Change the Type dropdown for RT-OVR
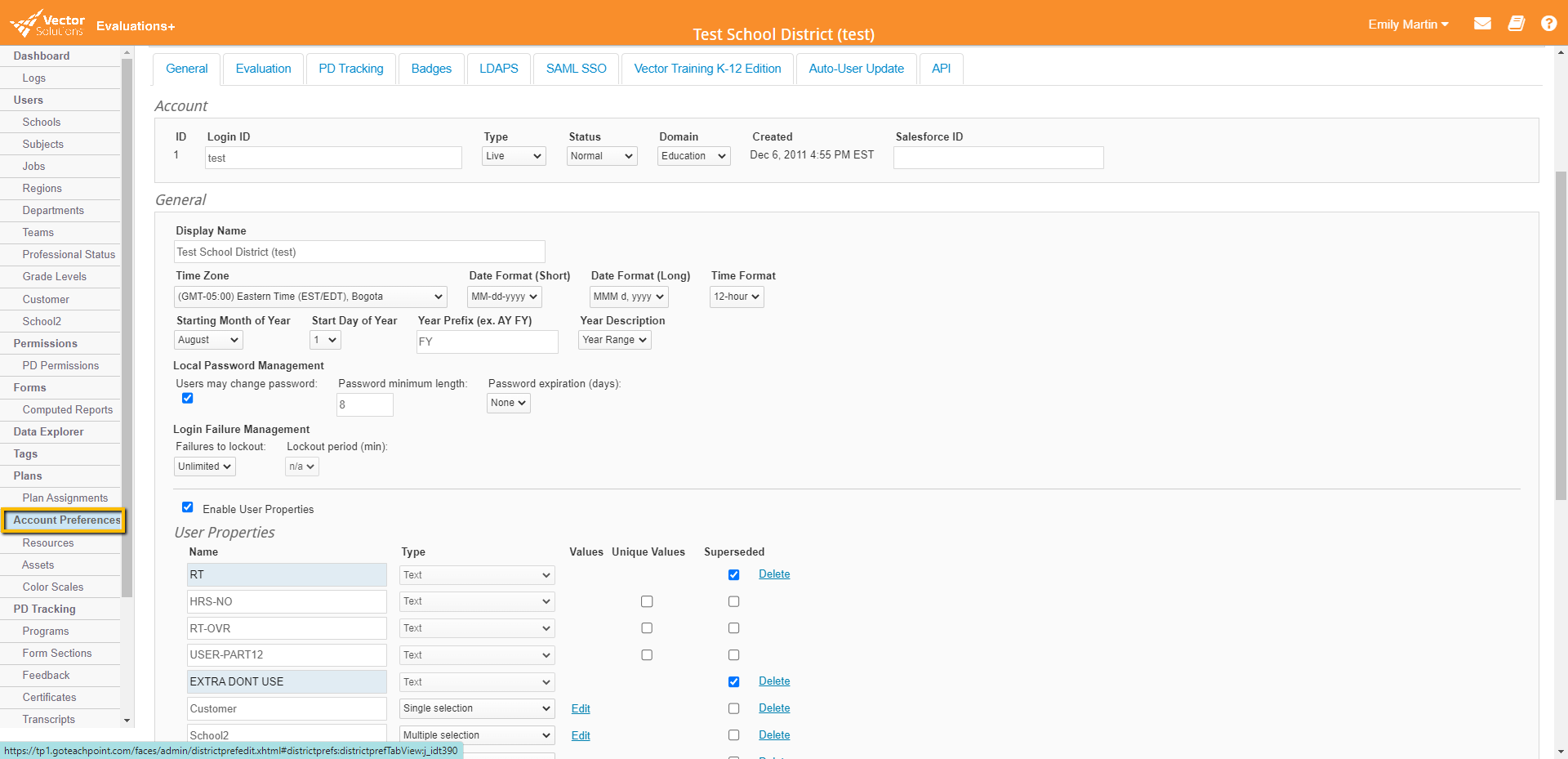Viewport: 1568px width, 759px height. coord(476,627)
